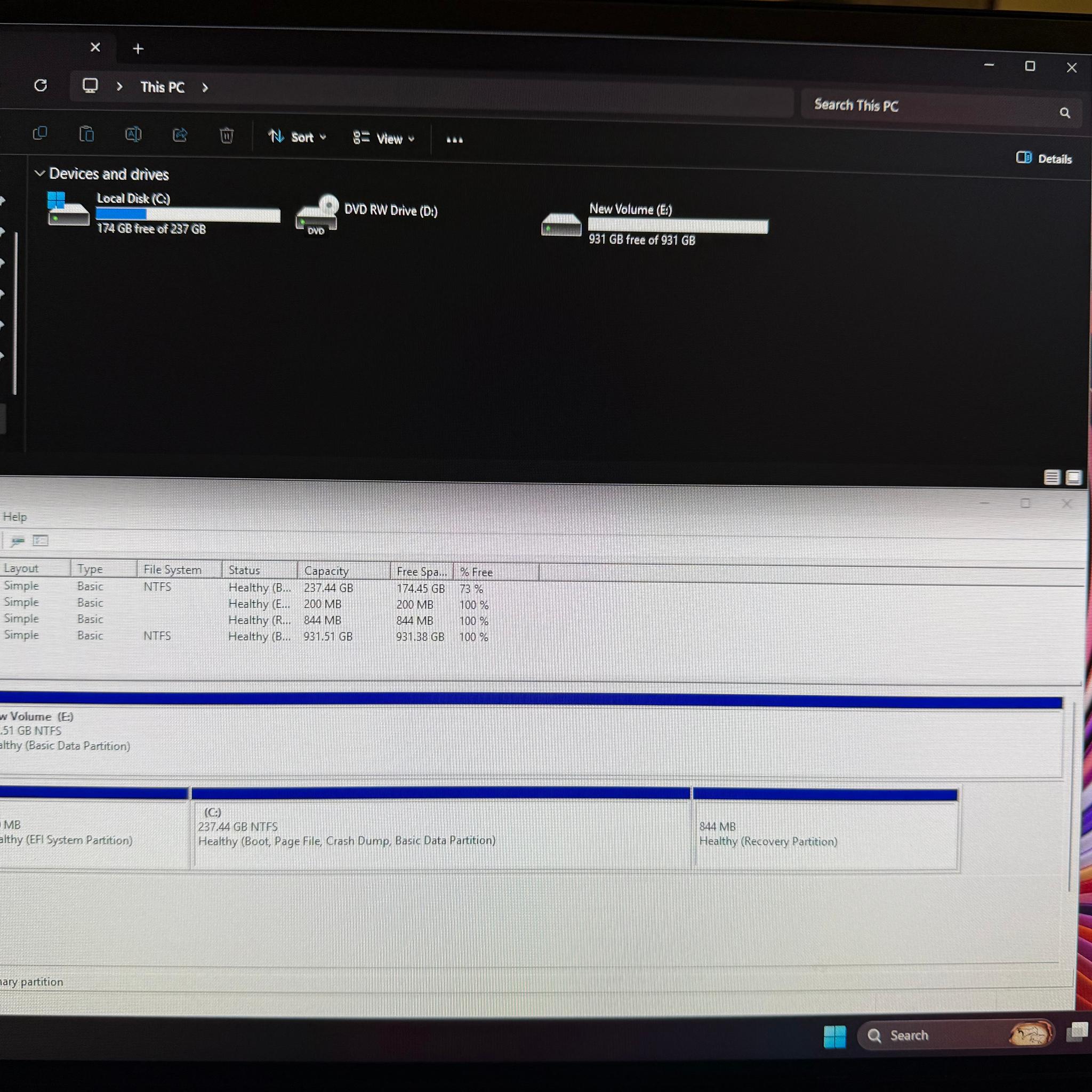Click the Share icon in Explorer toolbar
Image resolution: width=1092 pixels, height=1092 pixels.
click(x=180, y=135)
